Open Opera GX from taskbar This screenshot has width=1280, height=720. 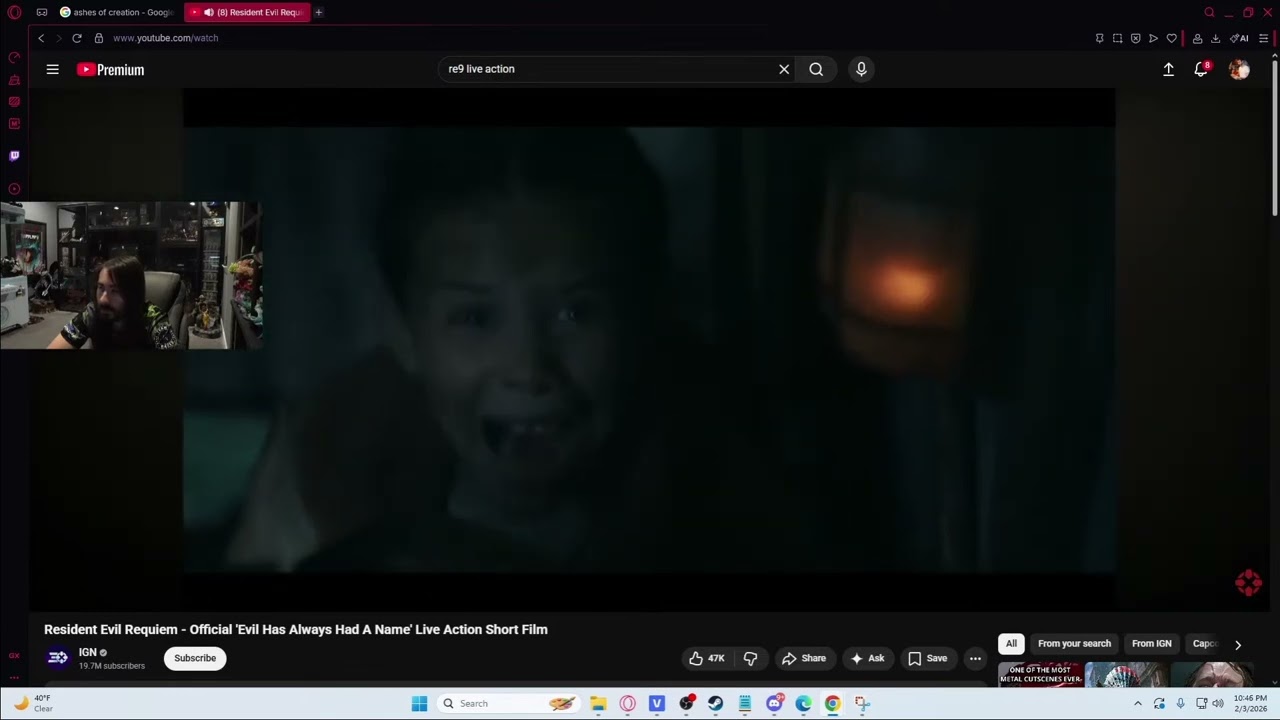[x=627, y=703]
